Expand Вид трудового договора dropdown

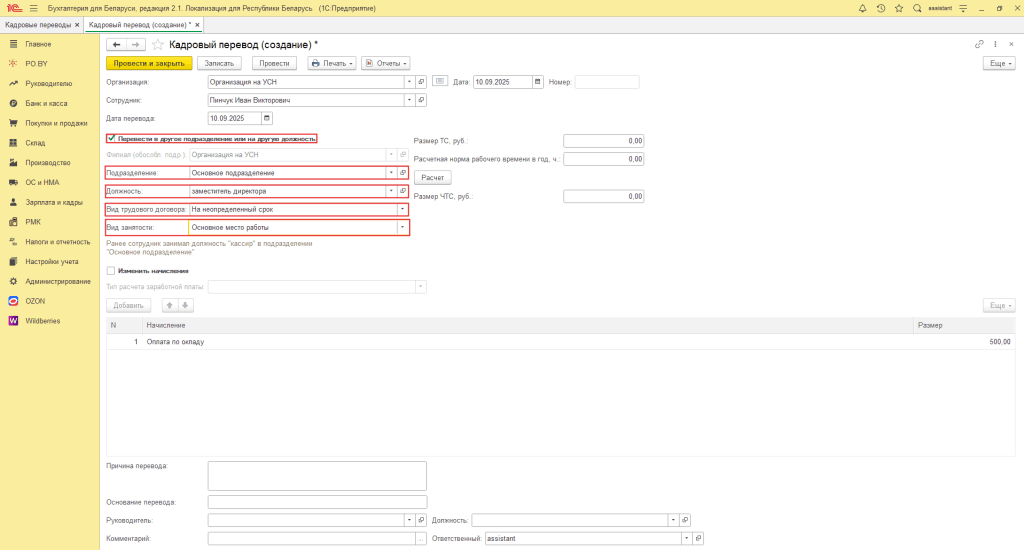point(402,210)
